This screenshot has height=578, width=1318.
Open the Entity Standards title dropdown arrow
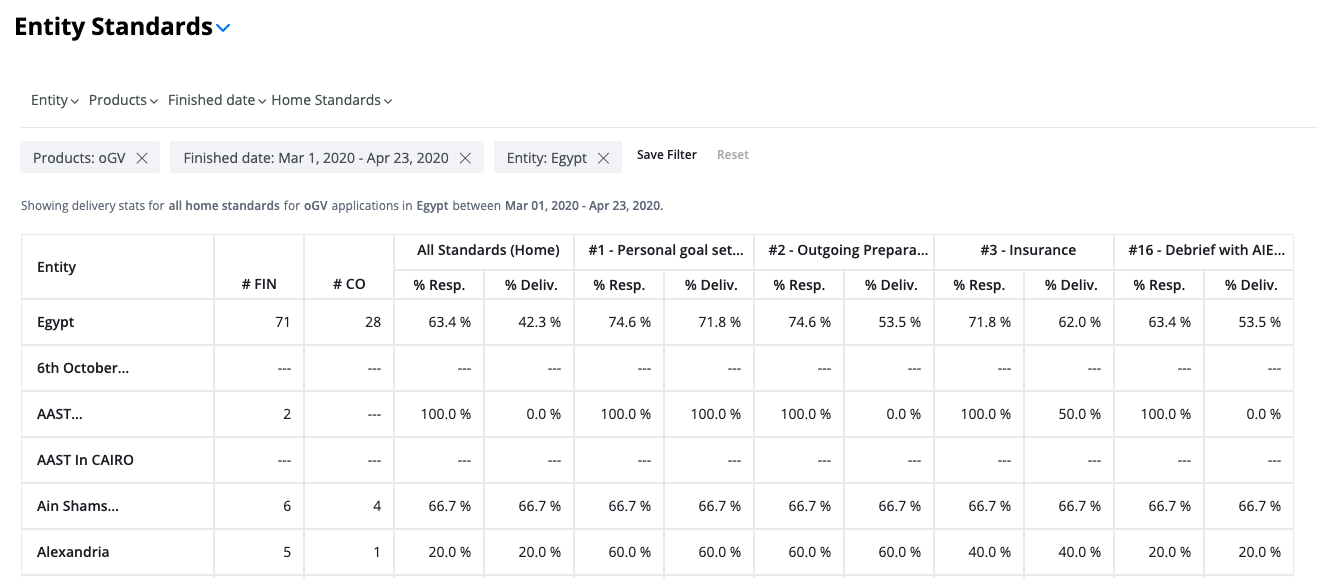223,28
